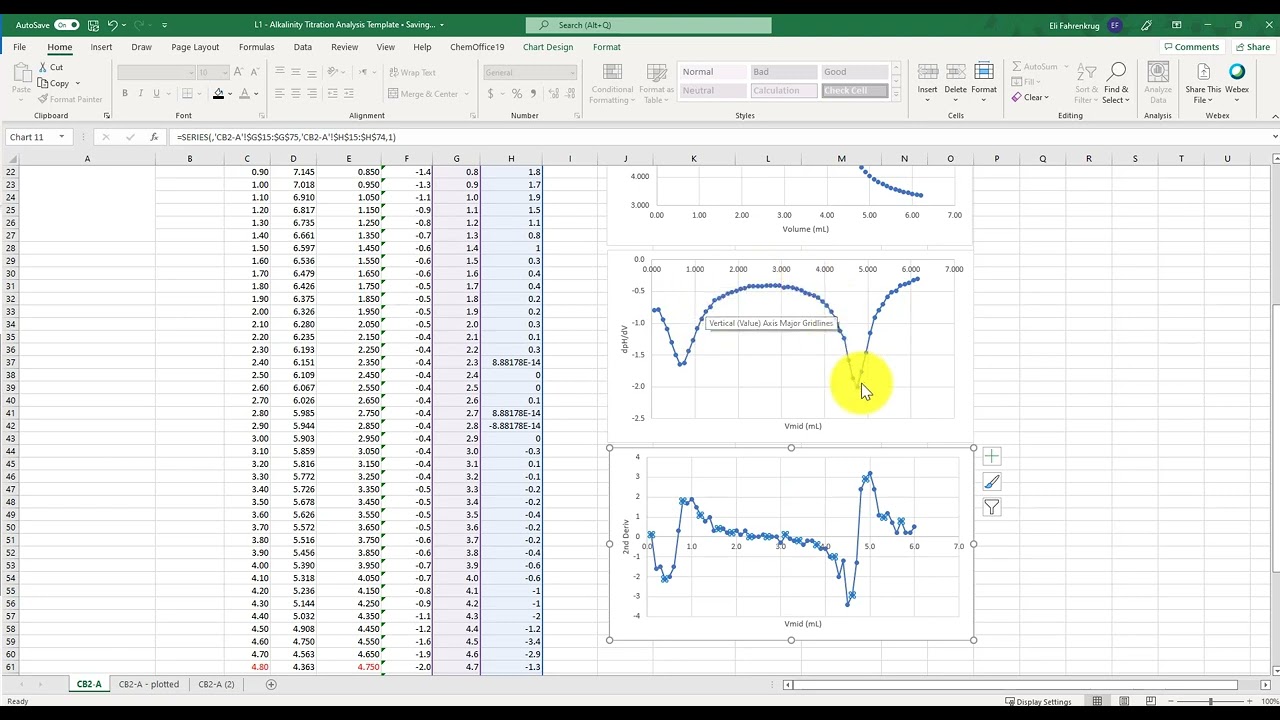Expand the Clear dropdown
Screen dimensions: 1280x720
[x=1046, y=97]
